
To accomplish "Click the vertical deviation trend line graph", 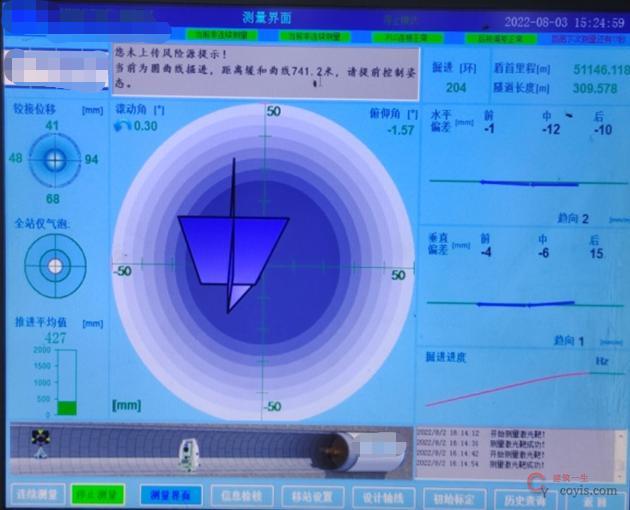I will coord(525,304).
